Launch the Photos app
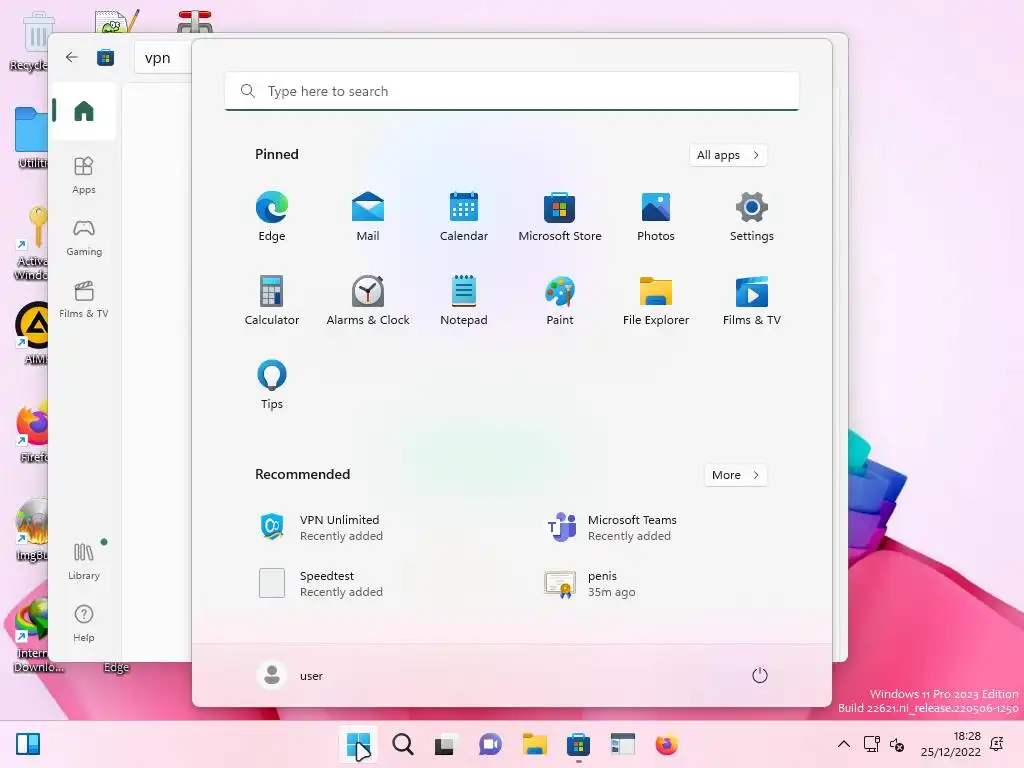 click(656, 216)
